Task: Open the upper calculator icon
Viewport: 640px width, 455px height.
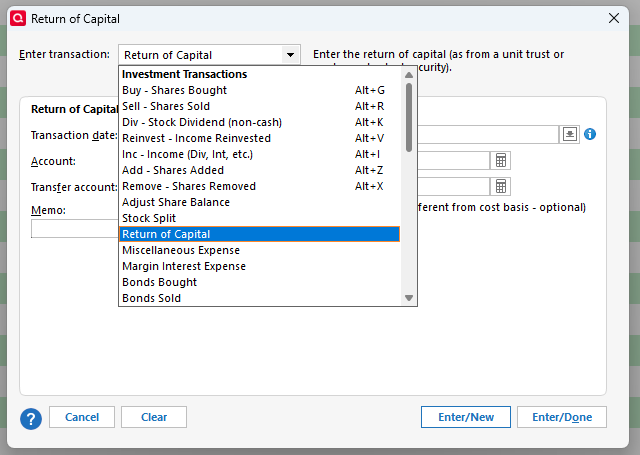Action: [501, 160]
